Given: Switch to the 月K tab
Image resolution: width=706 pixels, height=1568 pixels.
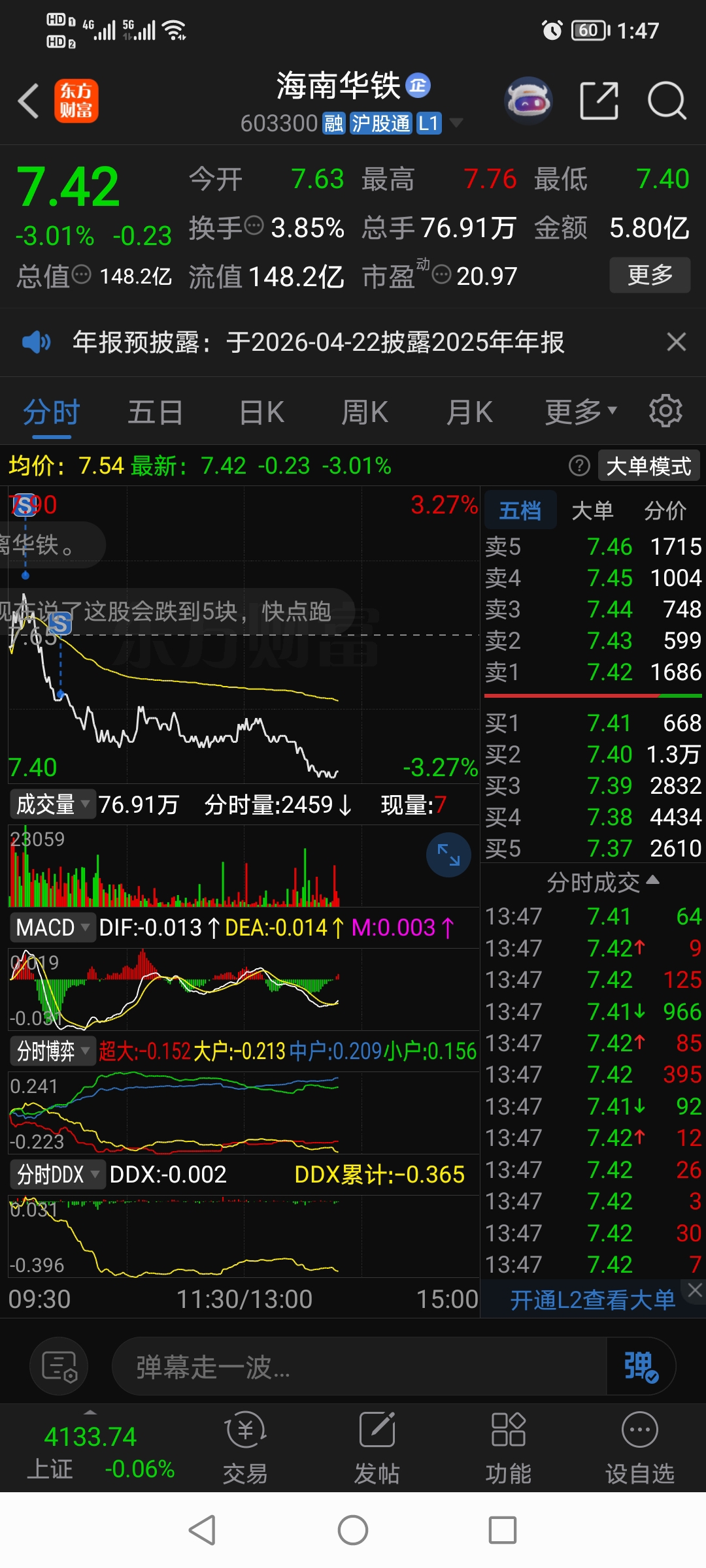Looking at the screenshot, I should pyautogui.click(x=469, y=413).
